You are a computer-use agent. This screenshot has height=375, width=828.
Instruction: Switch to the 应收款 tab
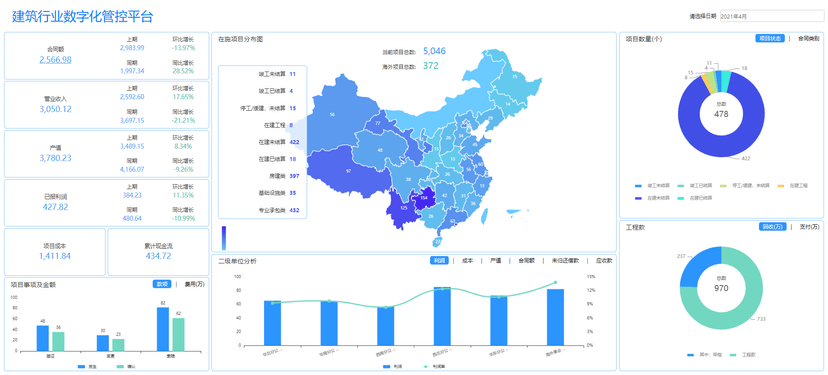604,260
